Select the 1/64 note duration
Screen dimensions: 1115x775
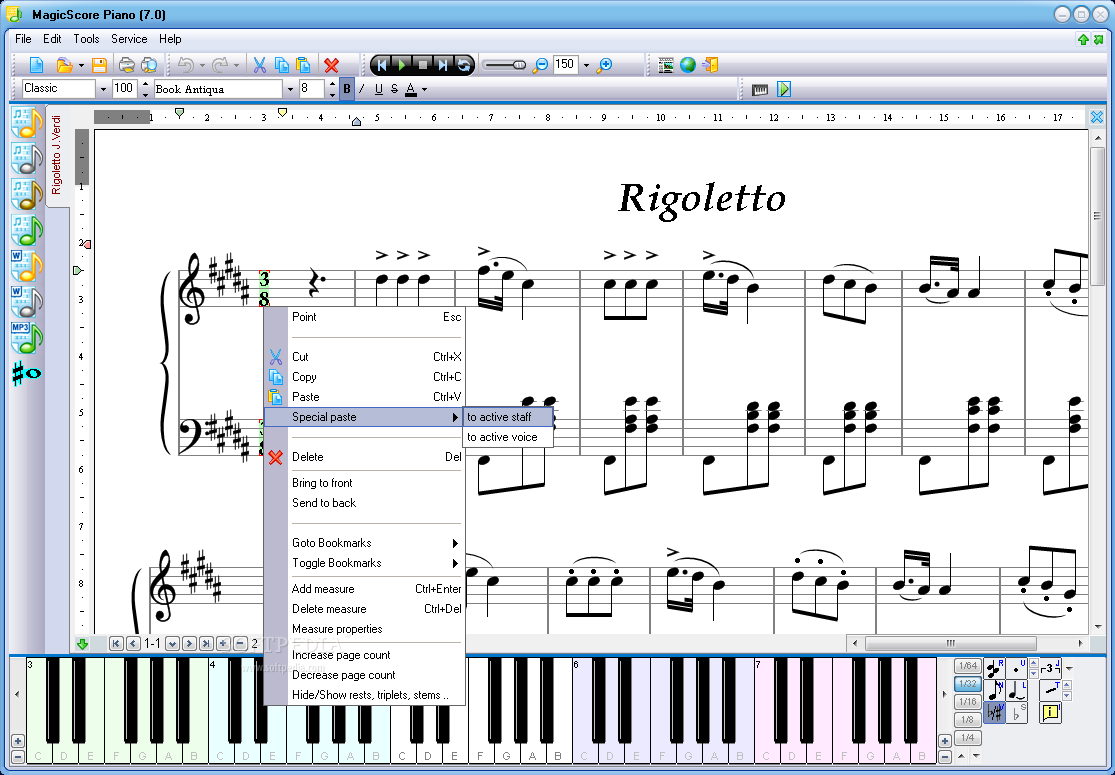pyautogui.click(x=967, y=666)
